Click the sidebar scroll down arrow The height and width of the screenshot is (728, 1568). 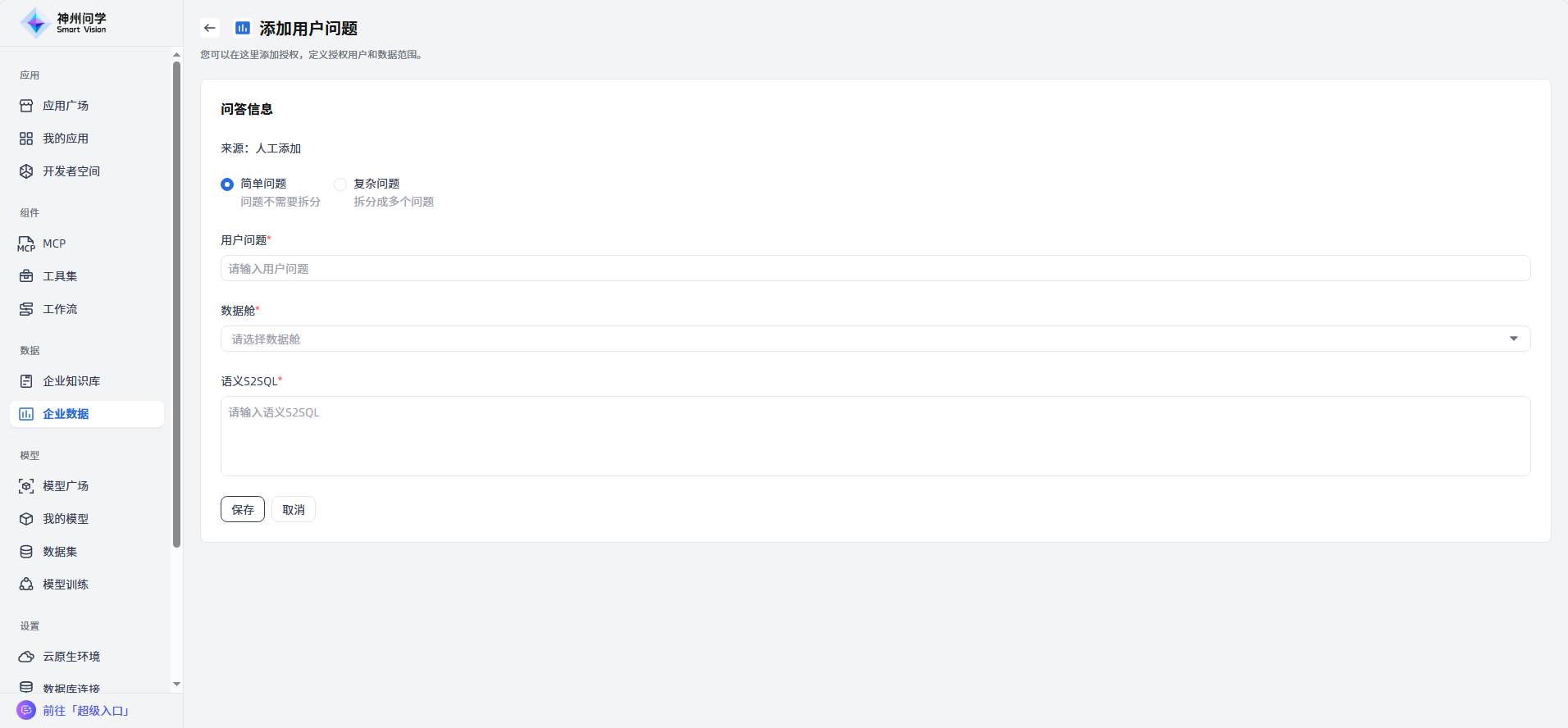176,684
